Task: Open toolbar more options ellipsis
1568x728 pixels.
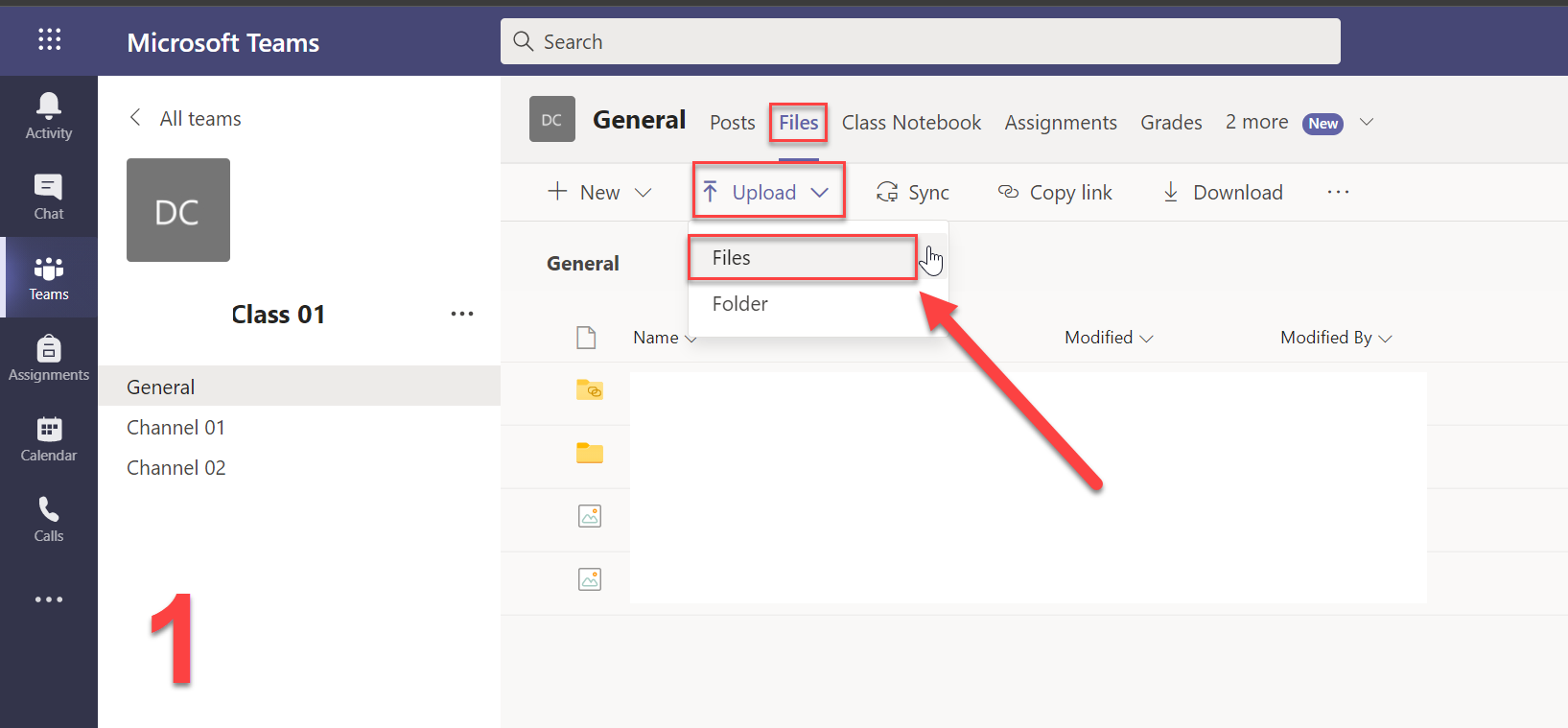Action: pos(1338,192)
